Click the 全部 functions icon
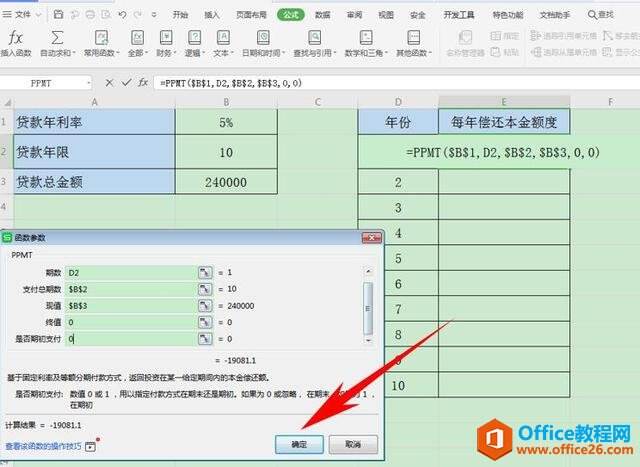This screenshot has height=467, width=640. (x=138, y=38)
